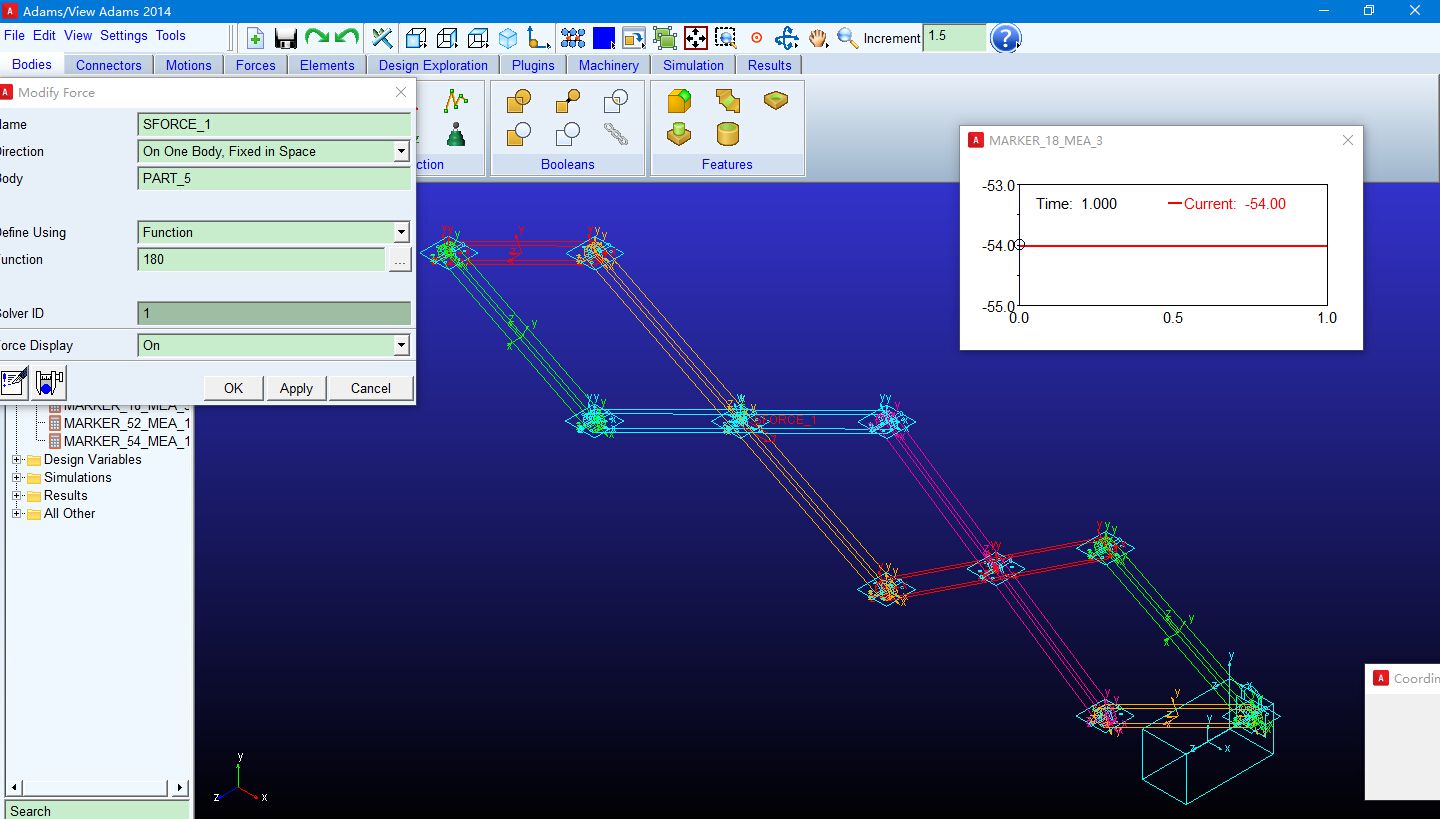Click the model browser Search field
The width and height of the screenshot is (1440, 819).
(x=97, y=810)
